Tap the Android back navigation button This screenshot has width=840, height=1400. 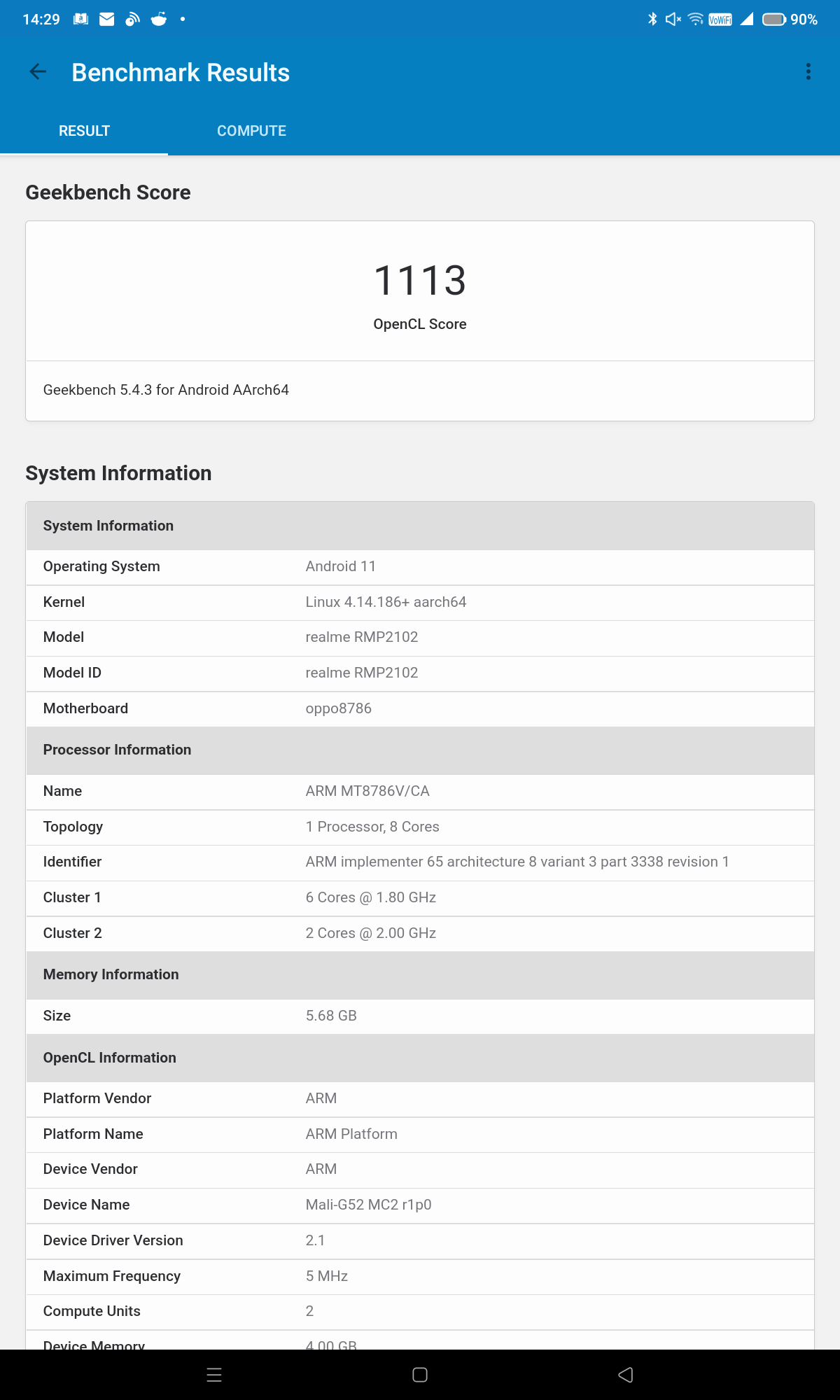coord(626,1375)
